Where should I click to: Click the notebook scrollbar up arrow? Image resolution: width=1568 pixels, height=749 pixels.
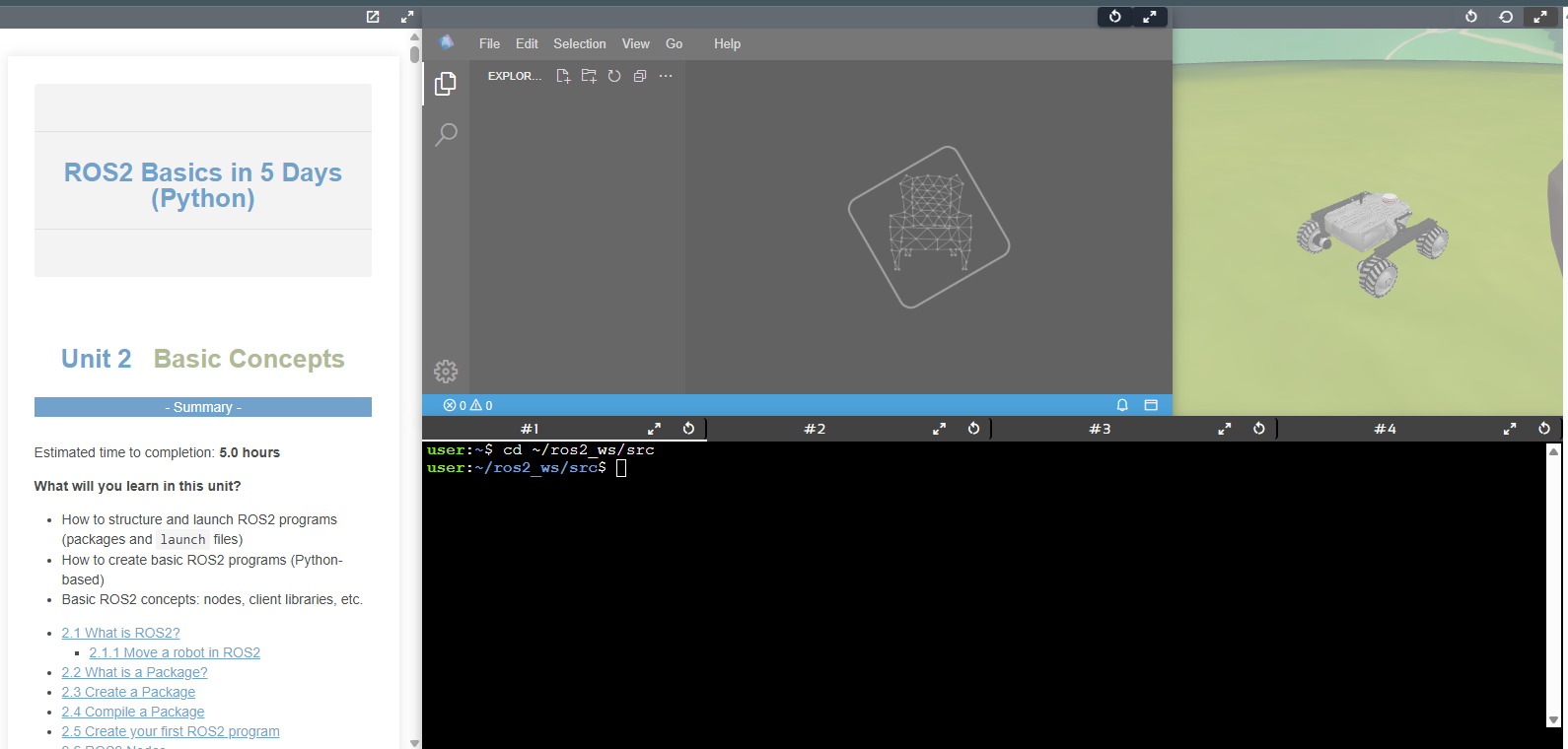pos(414,36)
